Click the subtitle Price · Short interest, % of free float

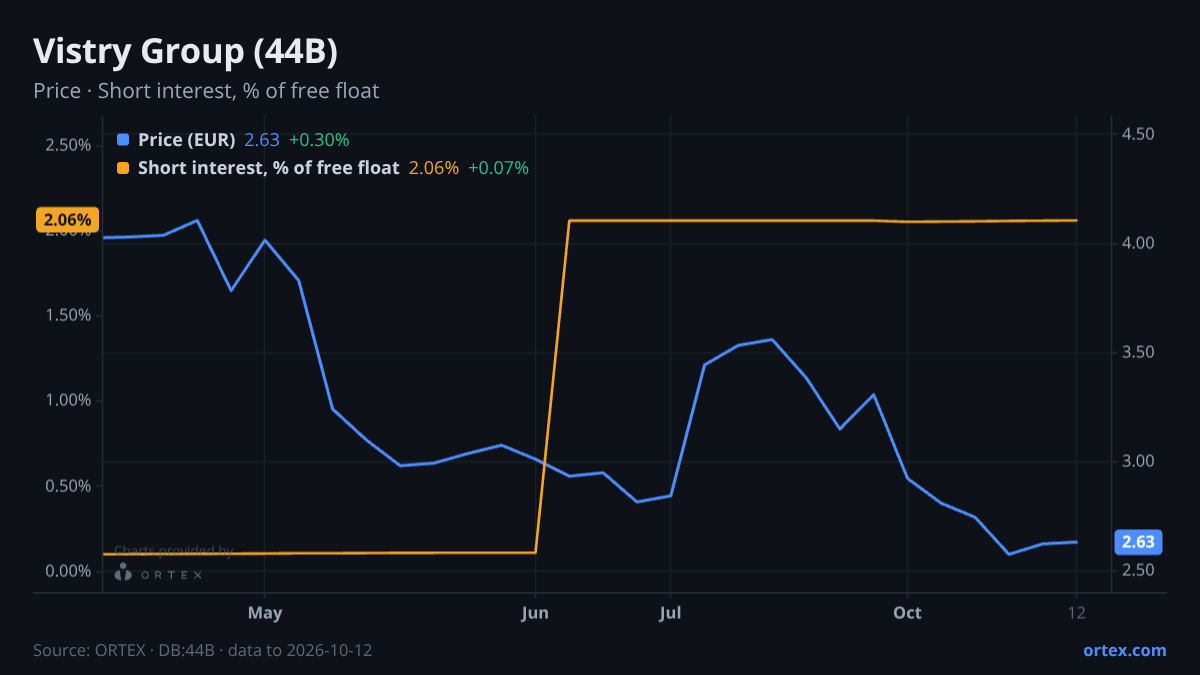pyautogui.click(x=206, y=91)
